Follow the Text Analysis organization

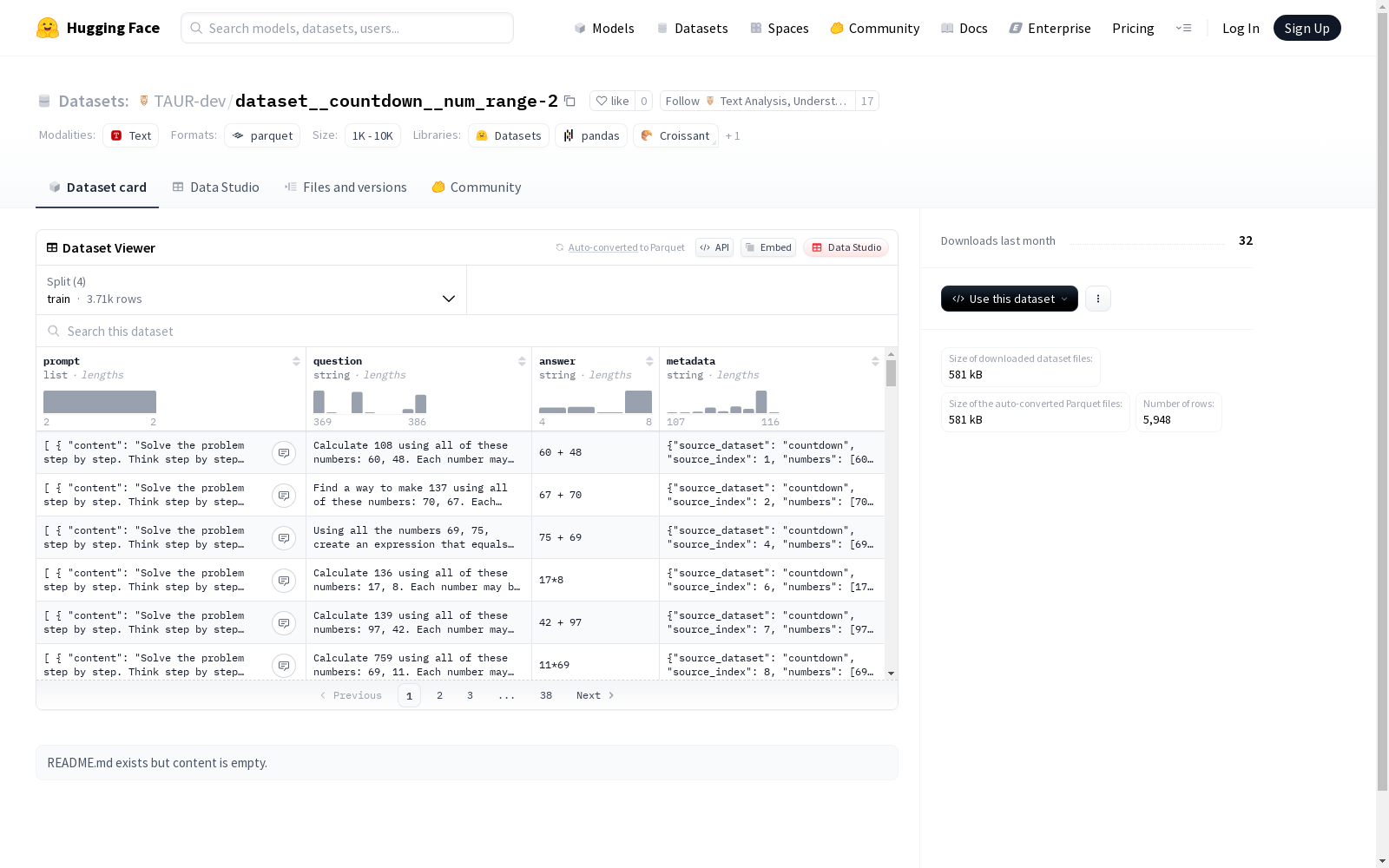(757, 101)
